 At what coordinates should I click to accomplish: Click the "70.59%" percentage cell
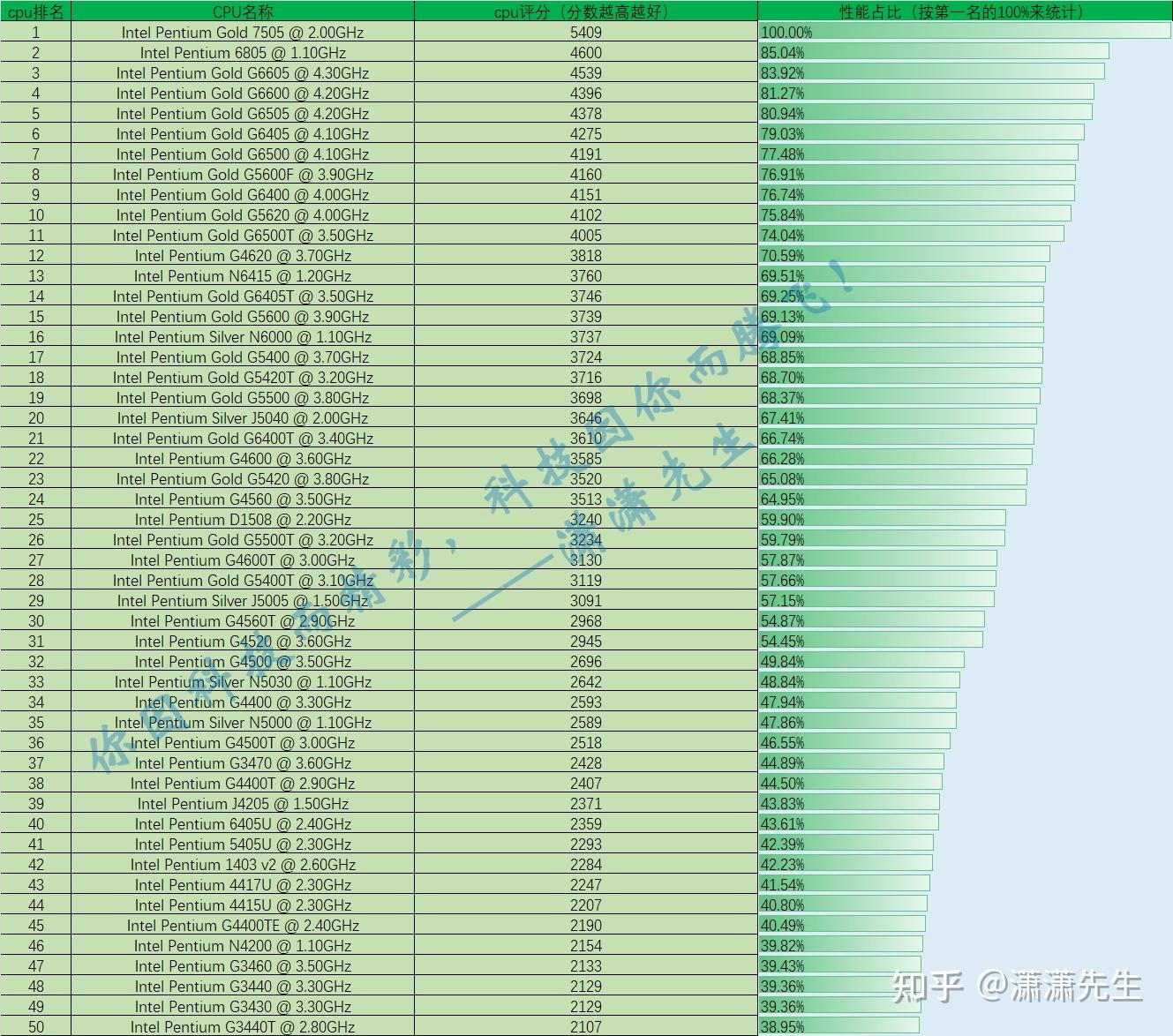pyautogui.click(x=966, y=255)
